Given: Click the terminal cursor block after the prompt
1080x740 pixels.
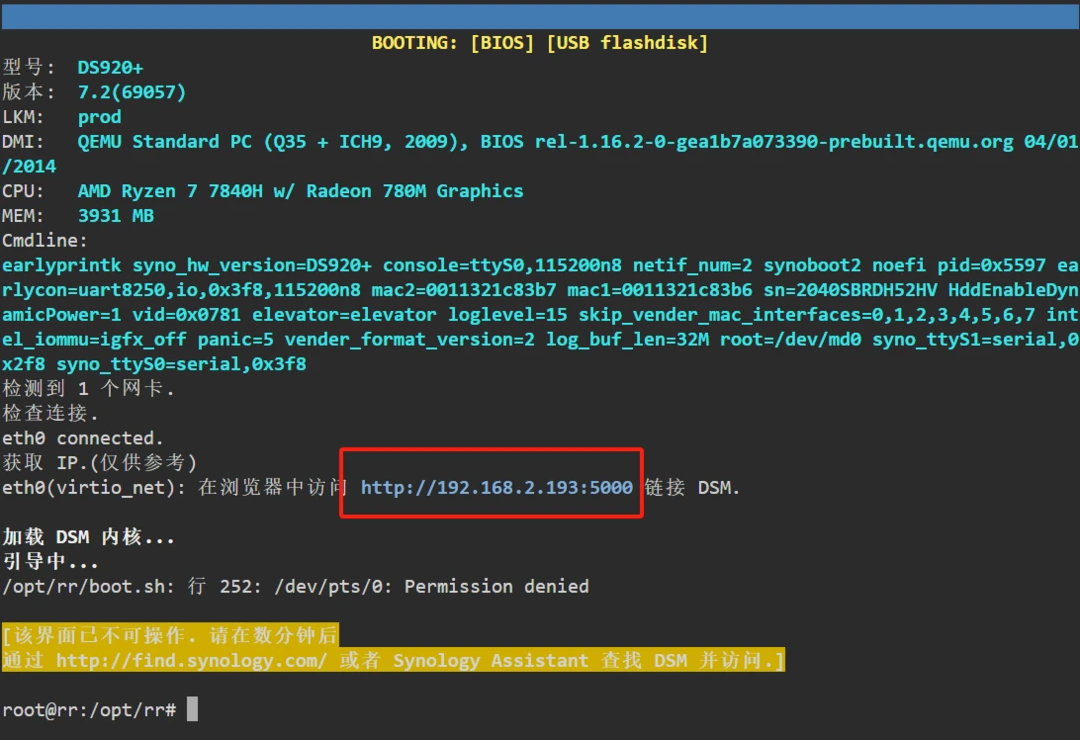Looking at the screenshot, I should (x=192, y=709).
